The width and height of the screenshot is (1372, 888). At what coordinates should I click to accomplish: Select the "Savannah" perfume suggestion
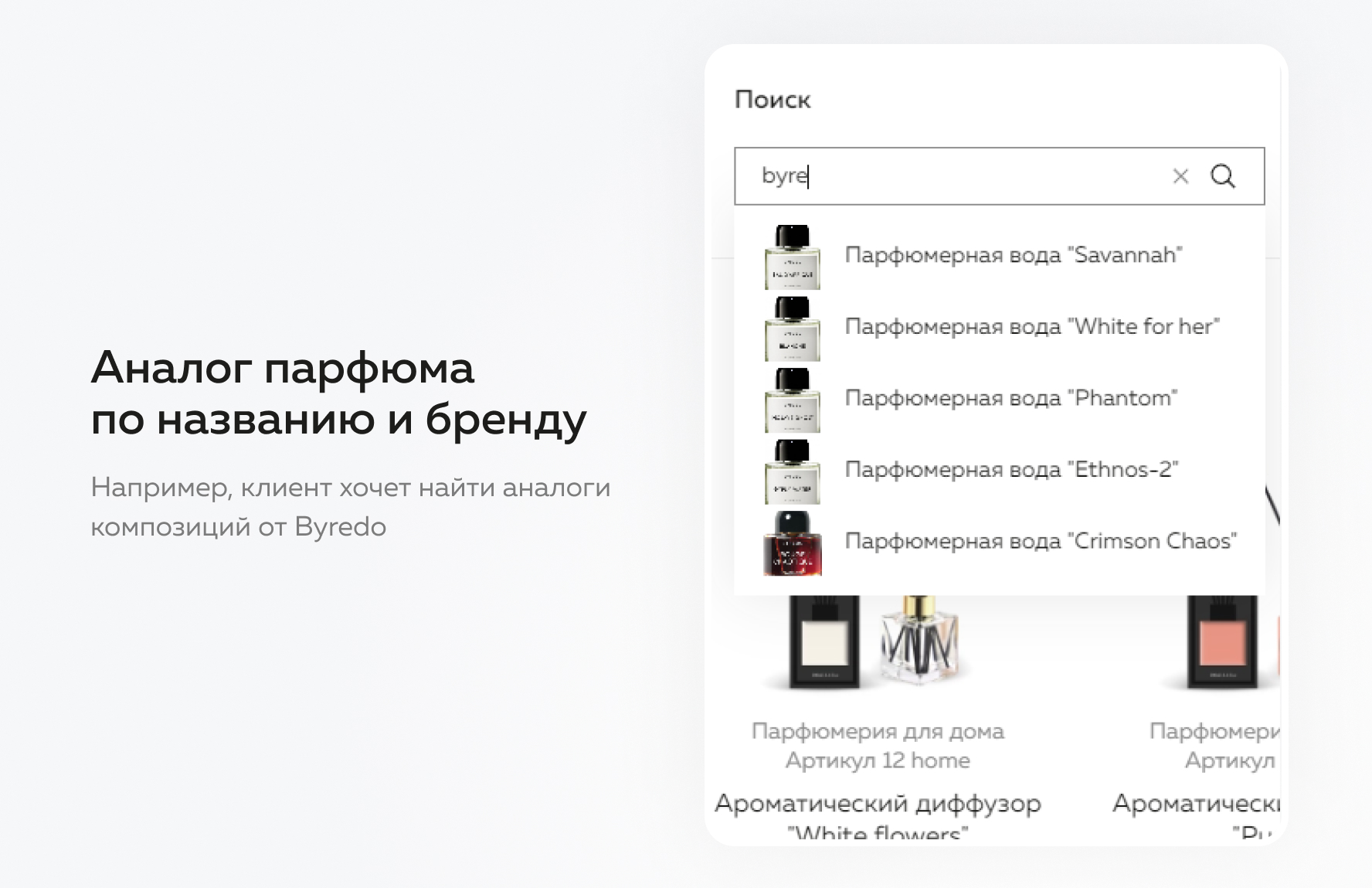tap(1013, 255)
